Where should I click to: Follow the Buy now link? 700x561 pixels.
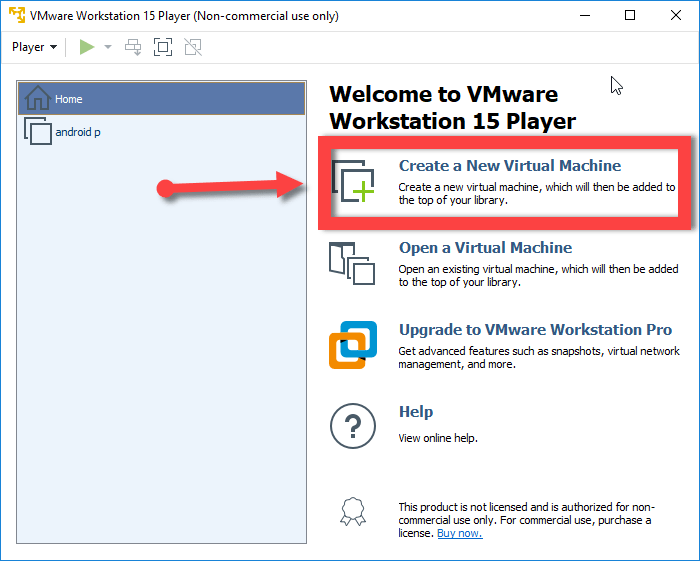tap(459, 533)
